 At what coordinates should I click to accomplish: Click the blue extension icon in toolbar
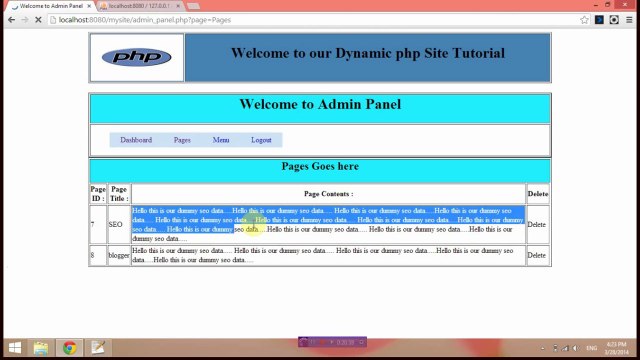(599, 20)
